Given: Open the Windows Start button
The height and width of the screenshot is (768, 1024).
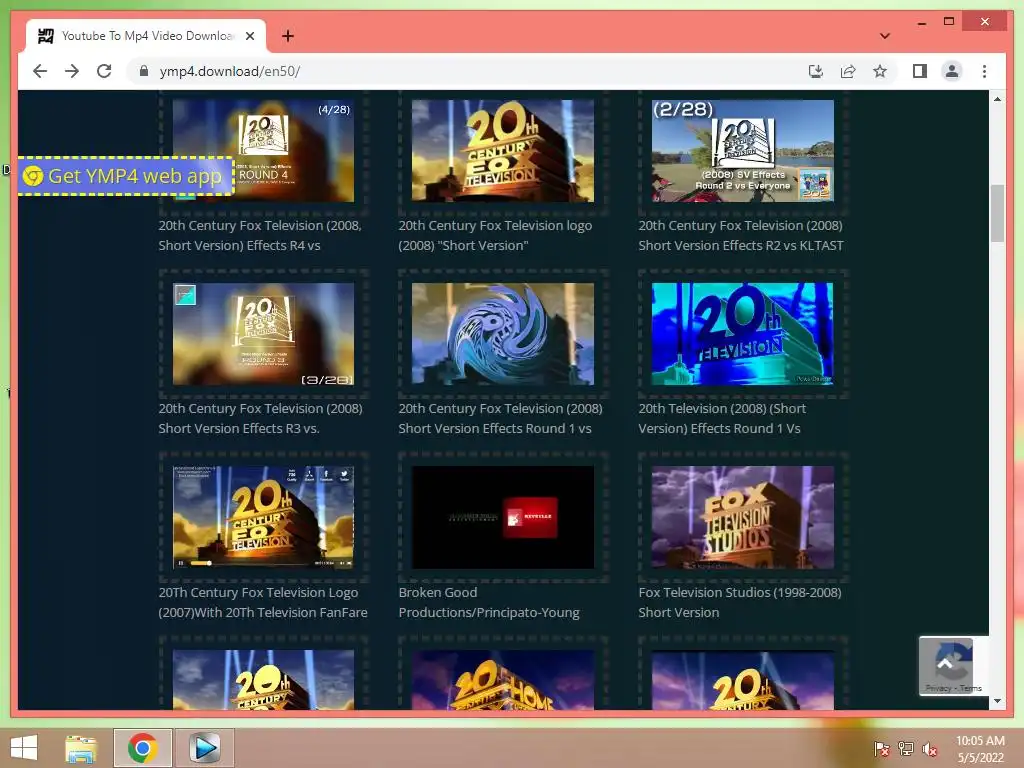Looking at the screenshot, I should click(24, 748).
